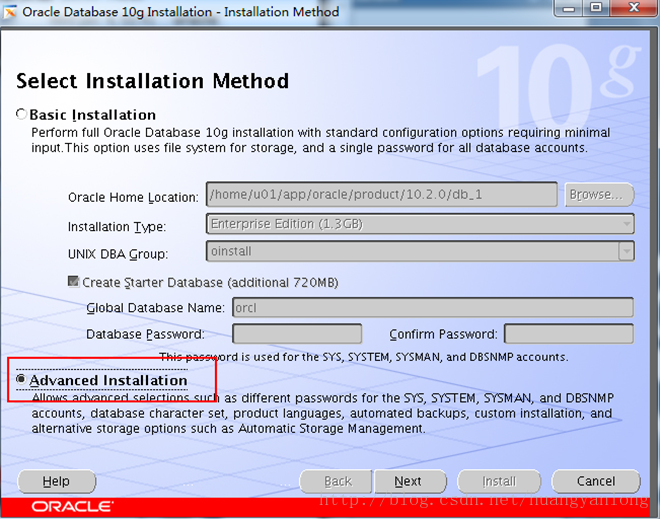This screenshot has height=519, width=660.
Task: Click the 'Confirm Password:' label
Action: click(x=443, y=334)
